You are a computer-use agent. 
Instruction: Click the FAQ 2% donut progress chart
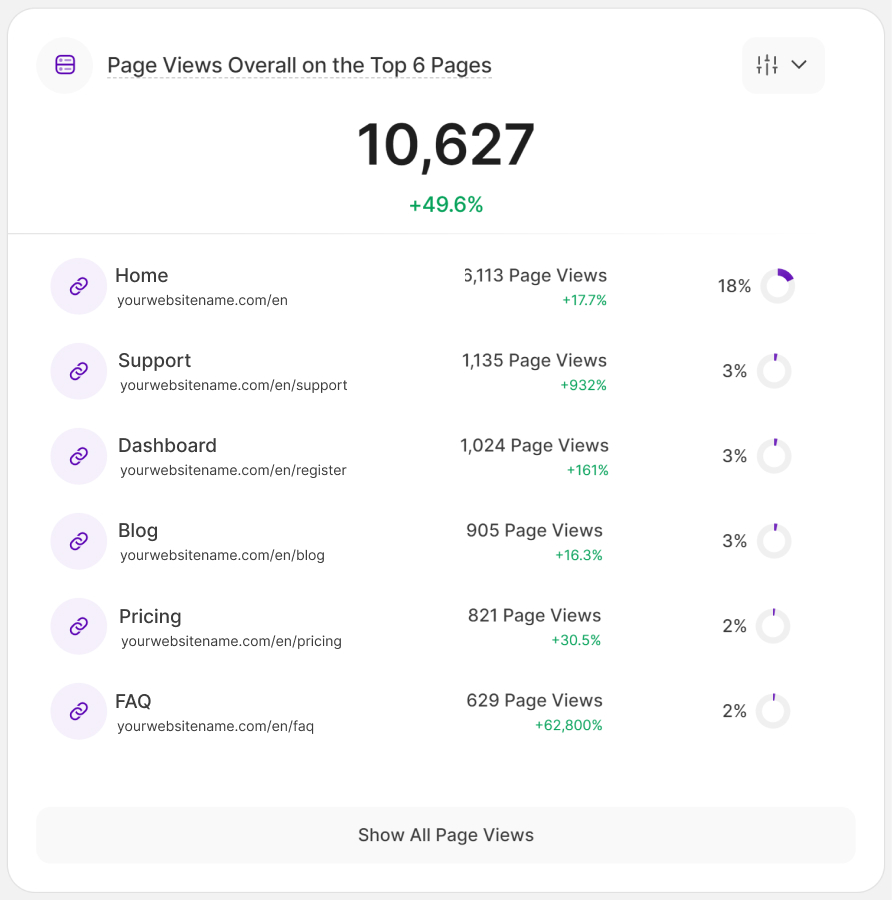(773, 711)
